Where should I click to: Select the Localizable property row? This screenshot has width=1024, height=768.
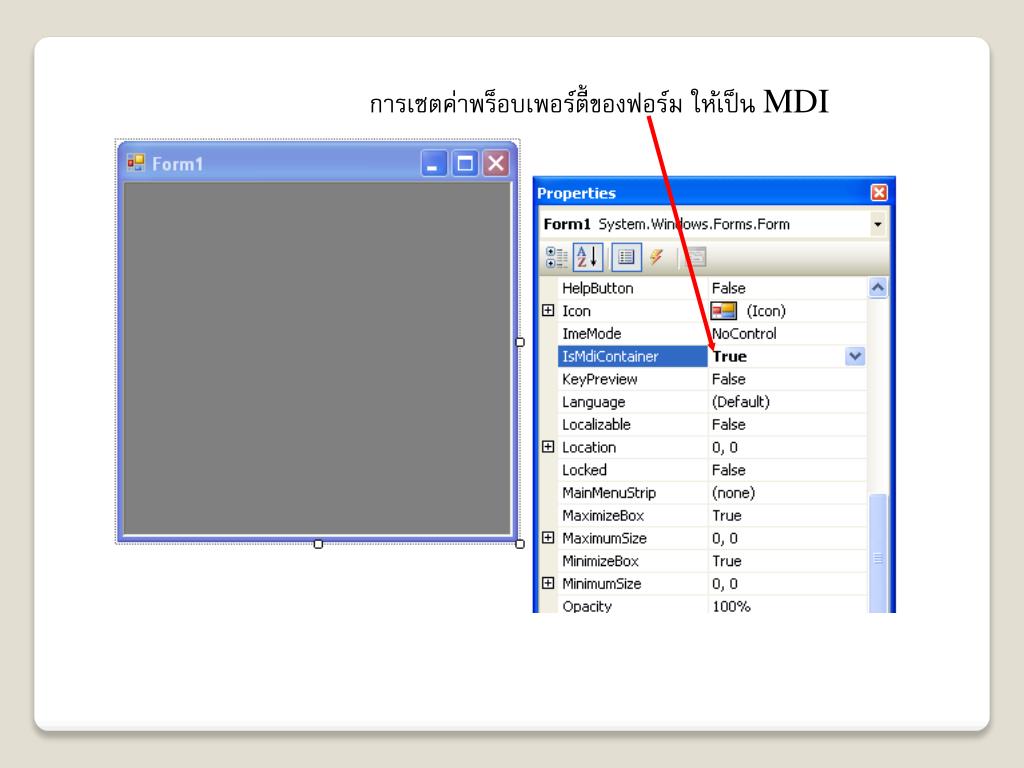point(712,424)
